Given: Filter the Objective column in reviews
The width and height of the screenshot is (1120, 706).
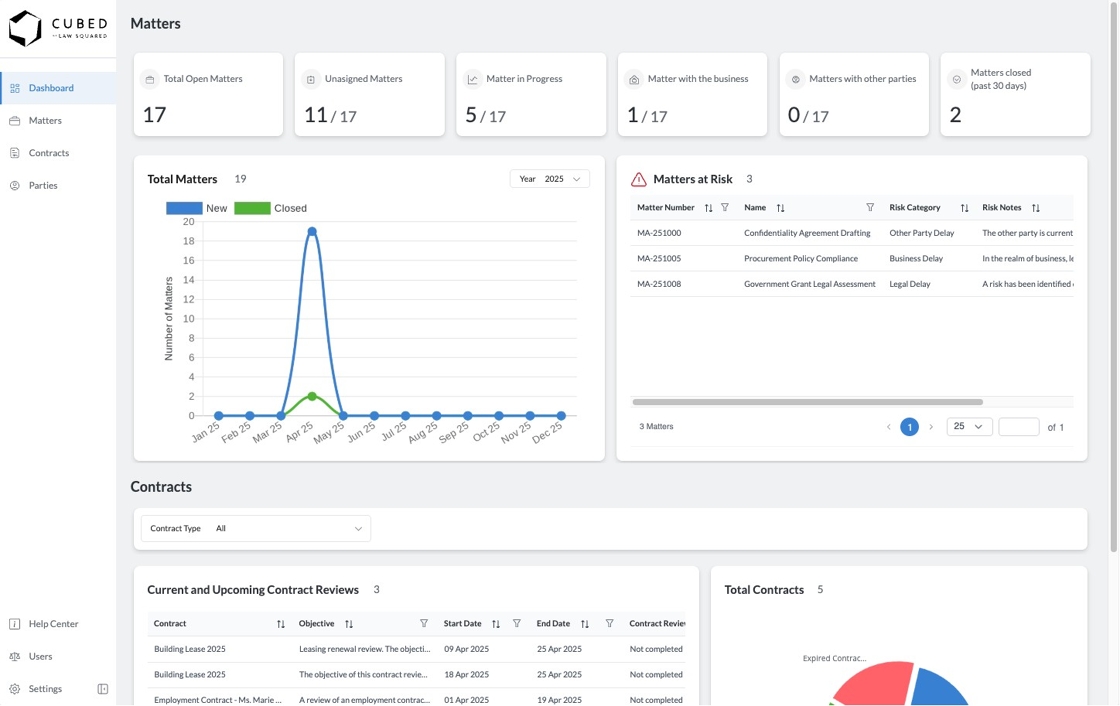Looking at the screenshot, I should pos(424,623).
